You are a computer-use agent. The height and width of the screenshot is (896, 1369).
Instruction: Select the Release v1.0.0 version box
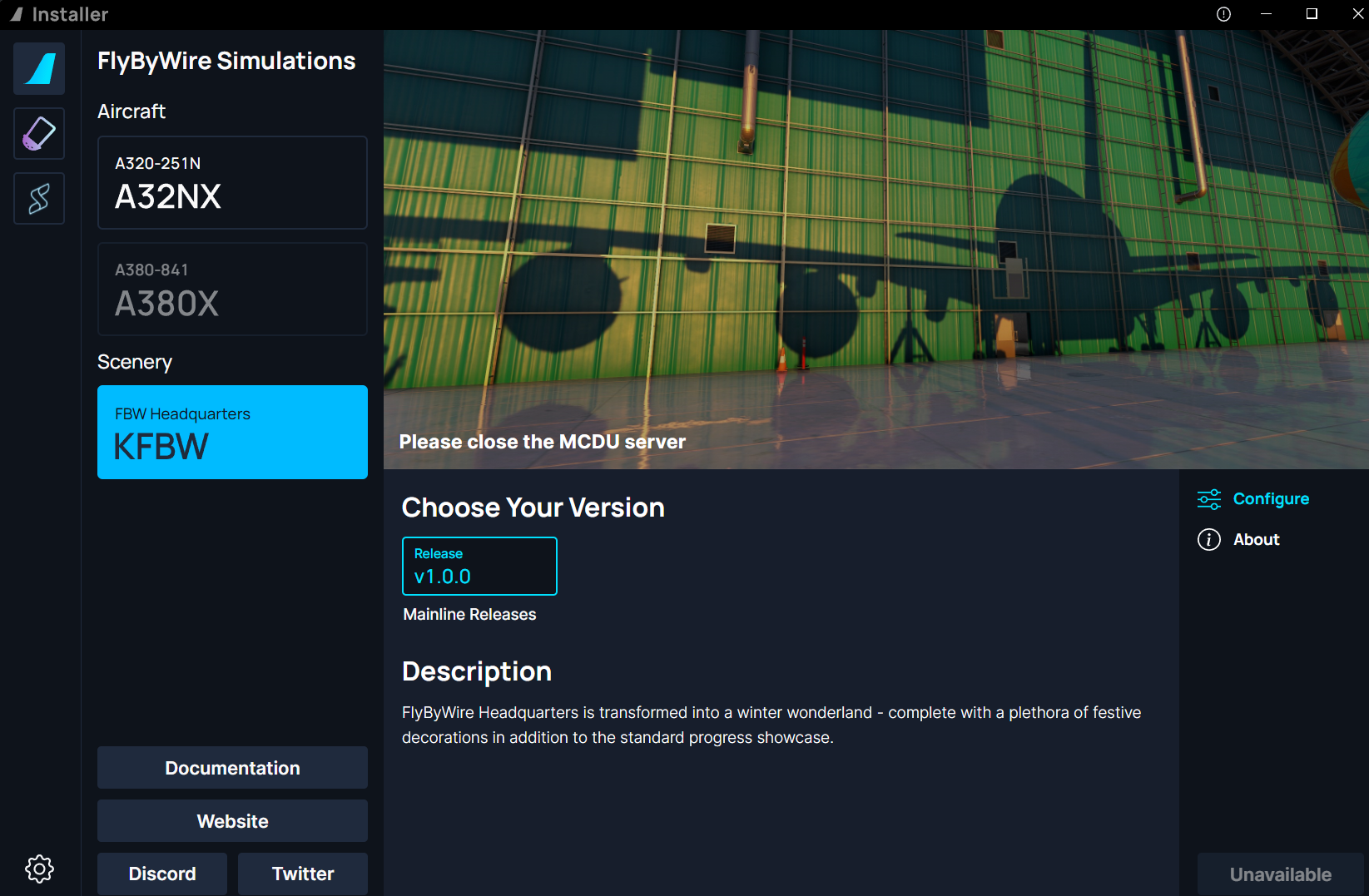point(479,566)
